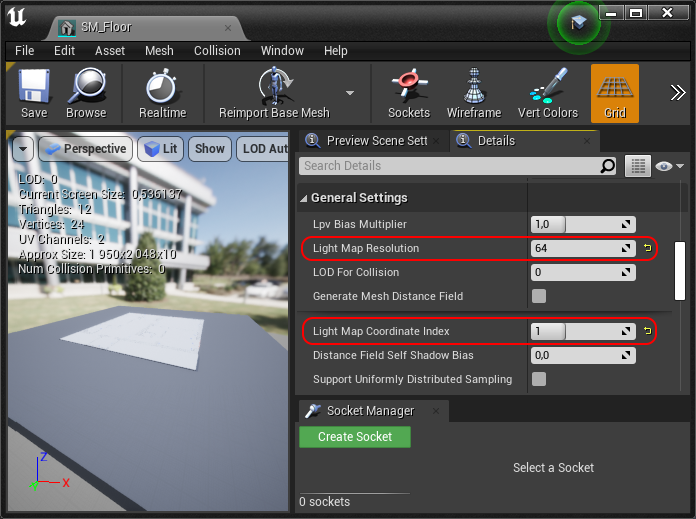Click the Reimport Base Mesh icon
Screen dimensions: 696x519
274,88
